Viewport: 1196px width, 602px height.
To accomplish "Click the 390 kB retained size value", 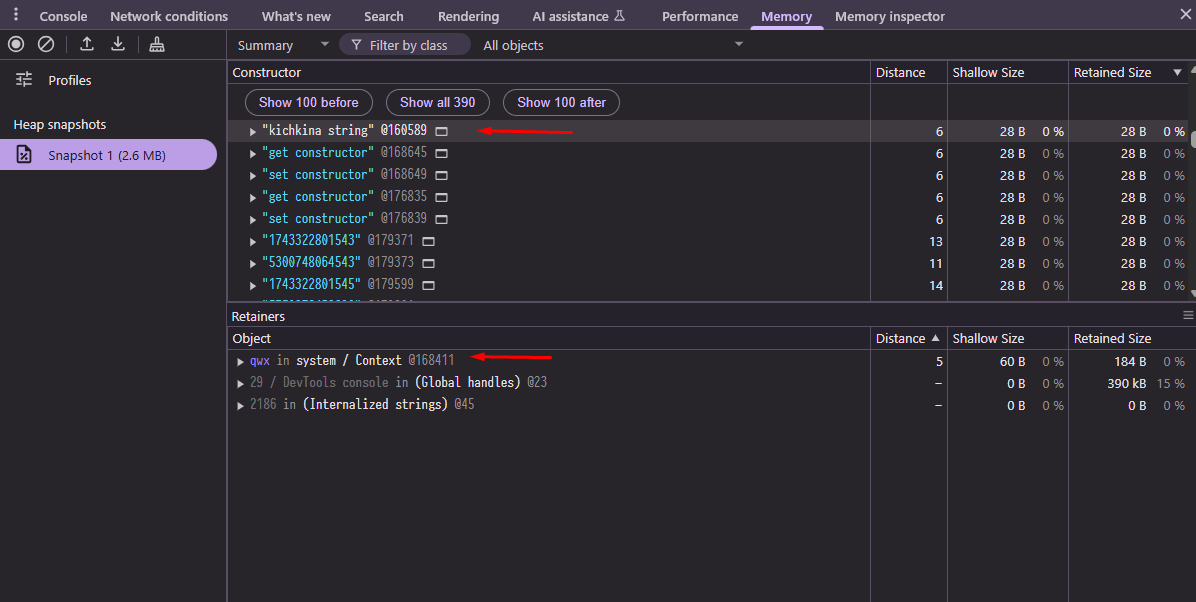I will [x=1127, y=383].
